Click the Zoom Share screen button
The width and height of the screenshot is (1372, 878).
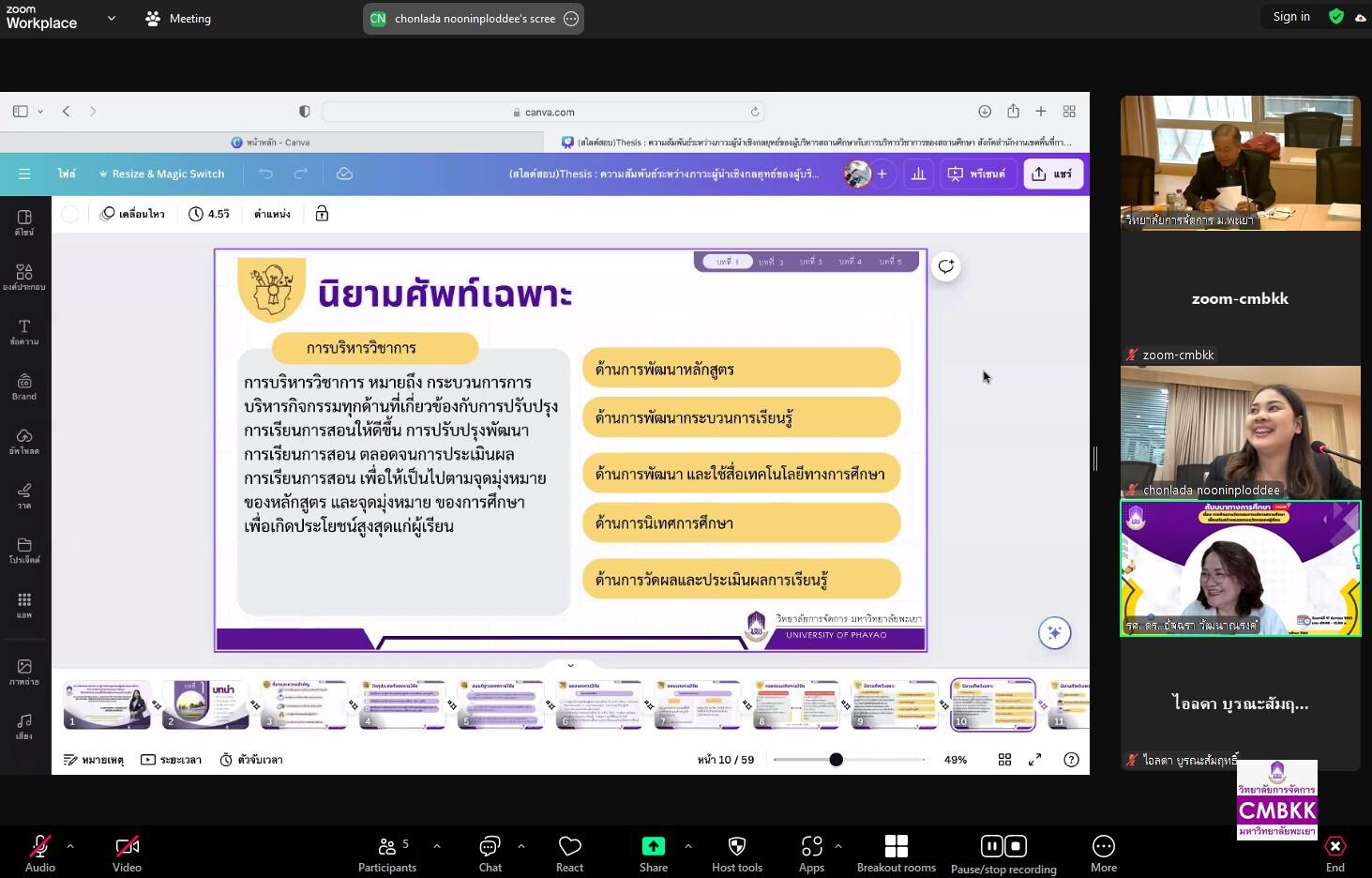(654, 854)
